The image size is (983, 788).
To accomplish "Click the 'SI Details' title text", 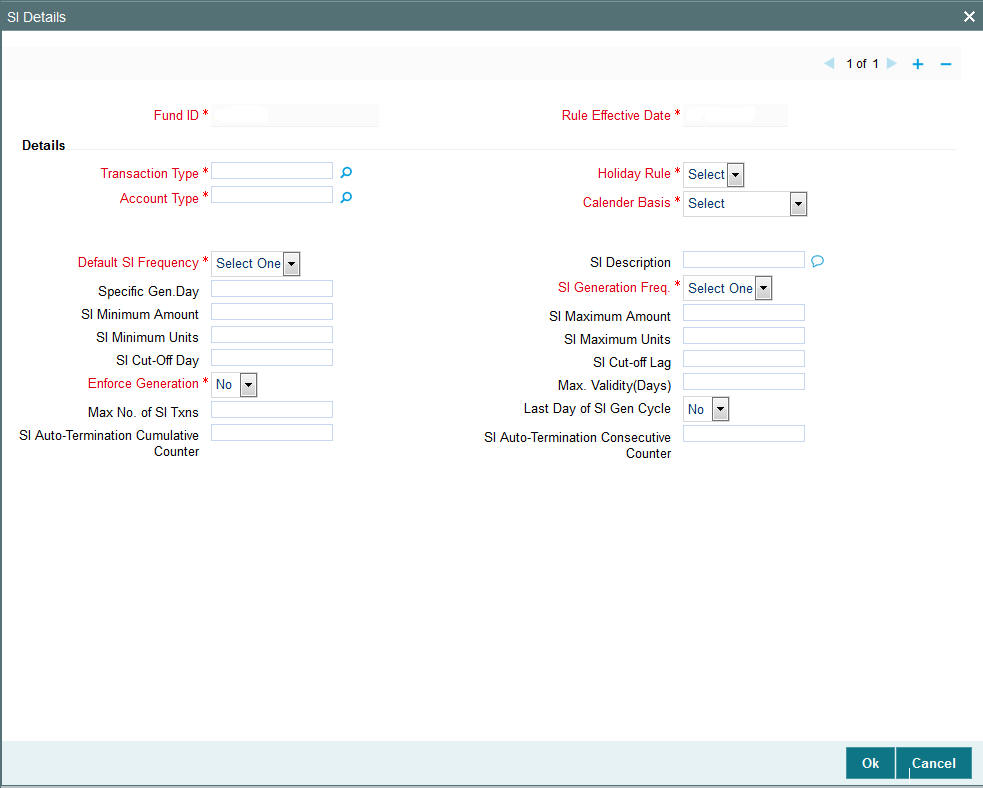I will tap(36, 17).
